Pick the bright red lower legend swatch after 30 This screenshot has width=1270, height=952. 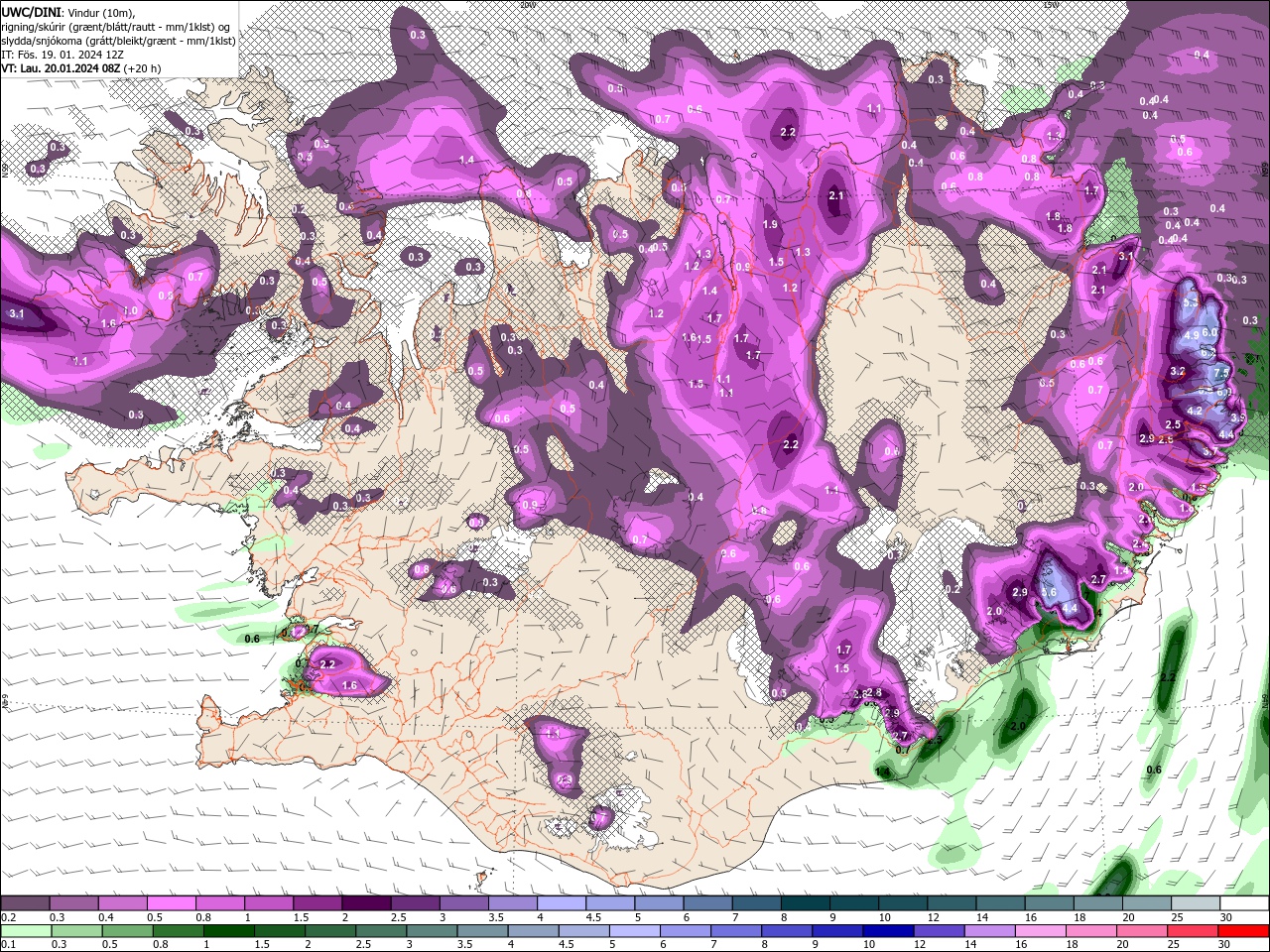point(1244,931)
